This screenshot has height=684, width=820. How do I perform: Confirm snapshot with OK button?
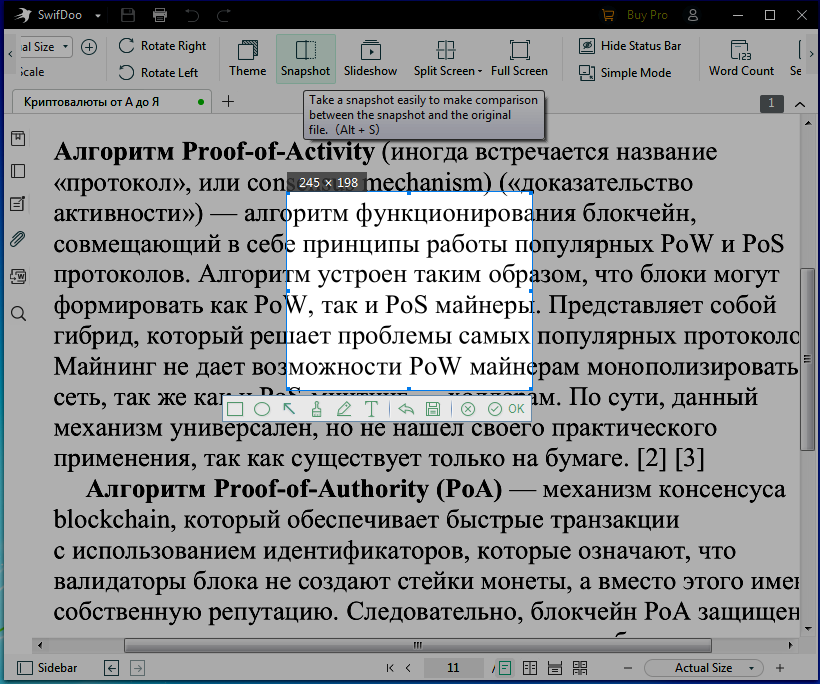pos(506,409)
